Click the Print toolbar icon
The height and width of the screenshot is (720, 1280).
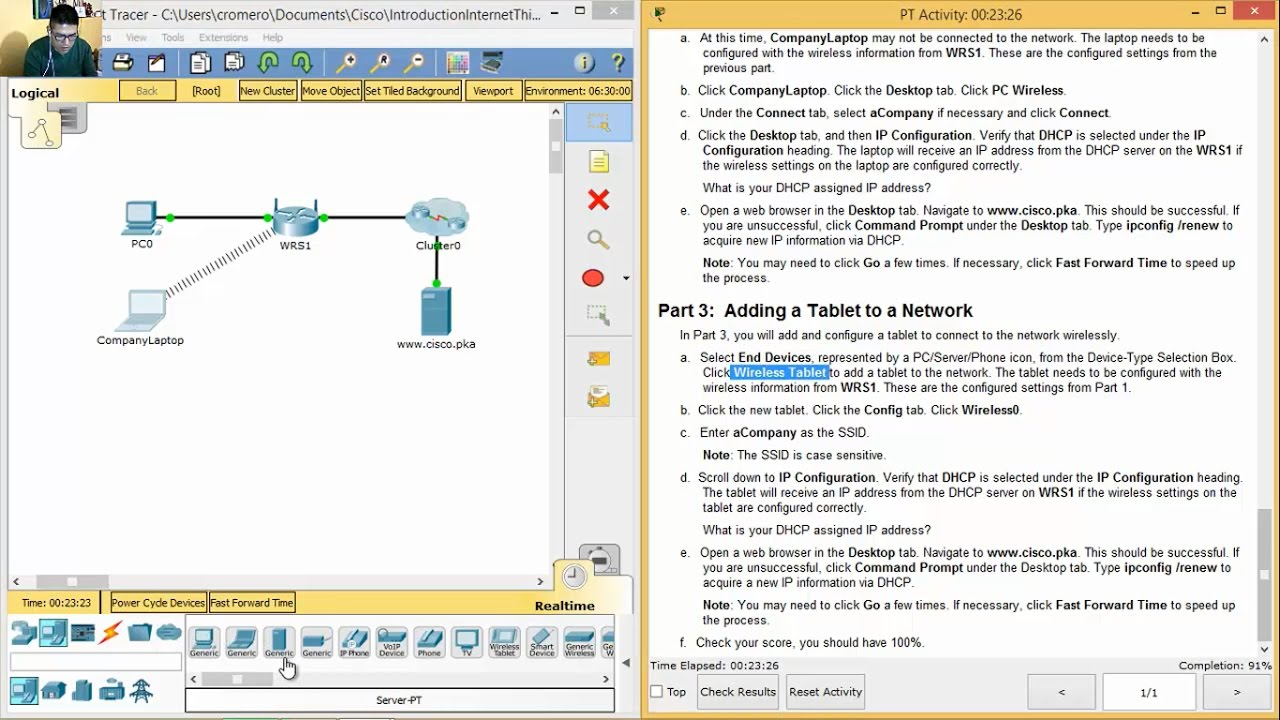point(123,63)
